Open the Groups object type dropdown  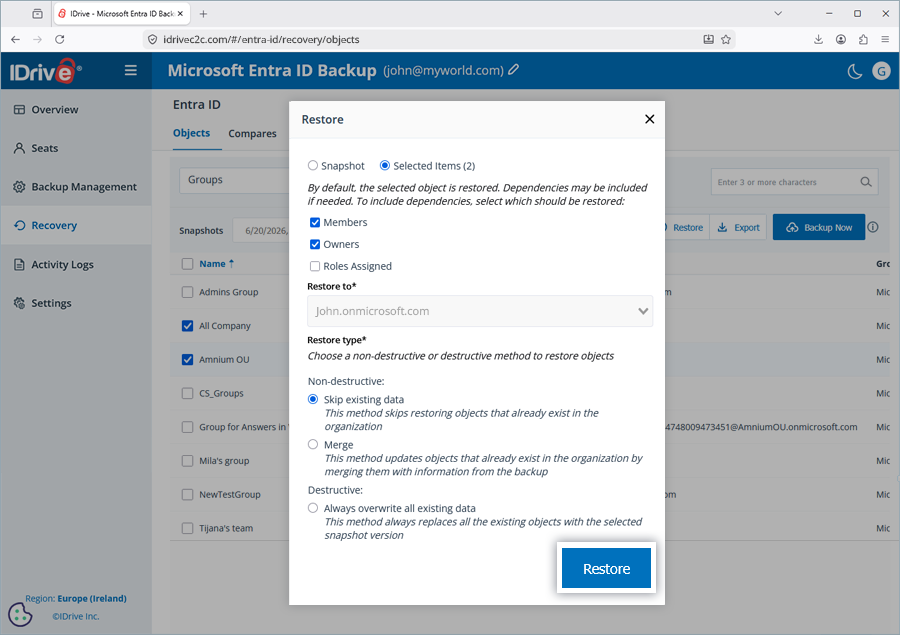(x=234, y=180)
